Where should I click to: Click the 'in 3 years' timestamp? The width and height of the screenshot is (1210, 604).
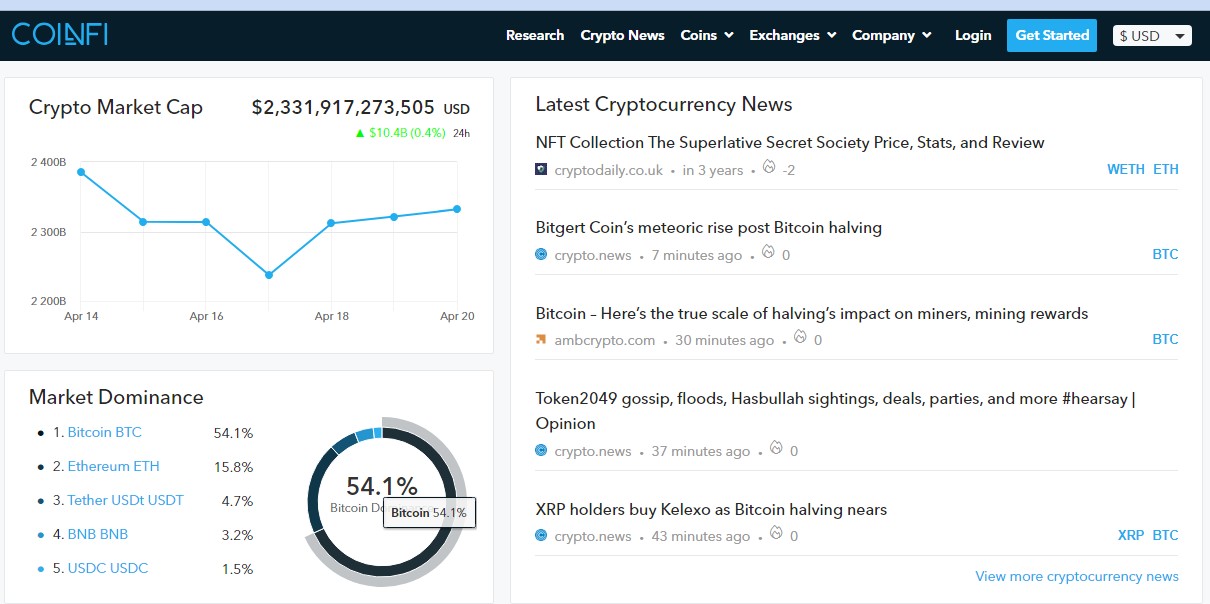[x=713, y=170]
